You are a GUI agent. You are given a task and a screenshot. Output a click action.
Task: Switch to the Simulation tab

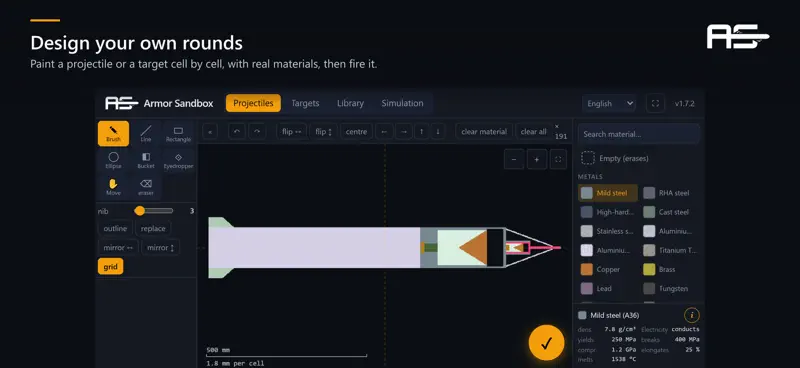(403, 103)
